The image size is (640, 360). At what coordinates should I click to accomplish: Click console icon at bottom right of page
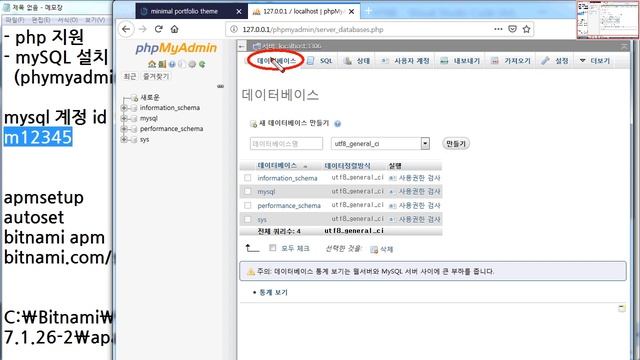point(622,308)
